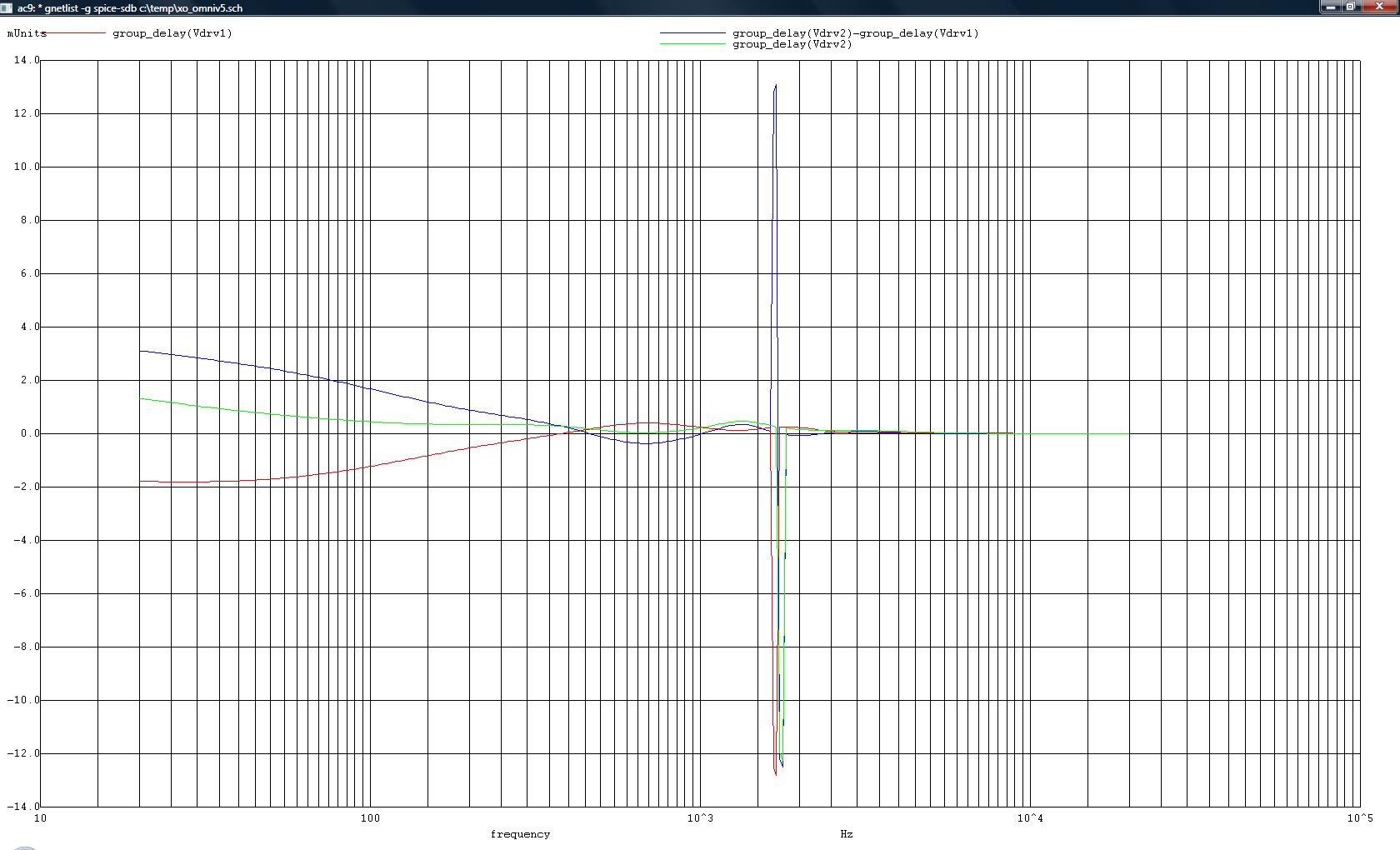This screenshot has height=850, width=1400.
Task: Click the 'mUnits' y-axis unit label
Action: pyautogui.click(x=25, y=33)
